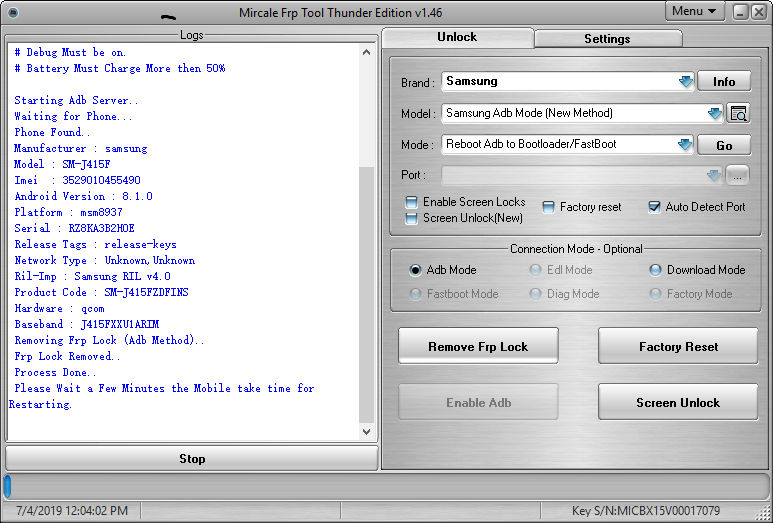Select Fastboot Mode radio button
The width and height of the screenshot is (773, 523).
(x=415, y=294)
